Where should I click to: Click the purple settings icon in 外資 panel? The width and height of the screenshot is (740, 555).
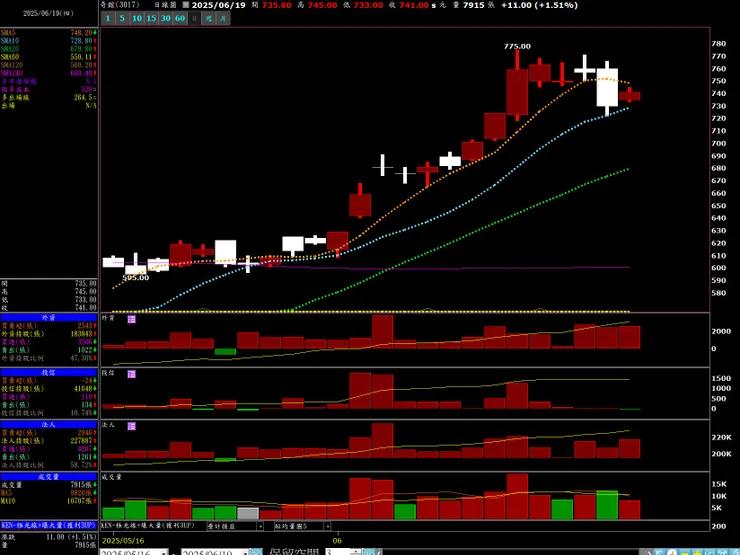pos(132,320)
